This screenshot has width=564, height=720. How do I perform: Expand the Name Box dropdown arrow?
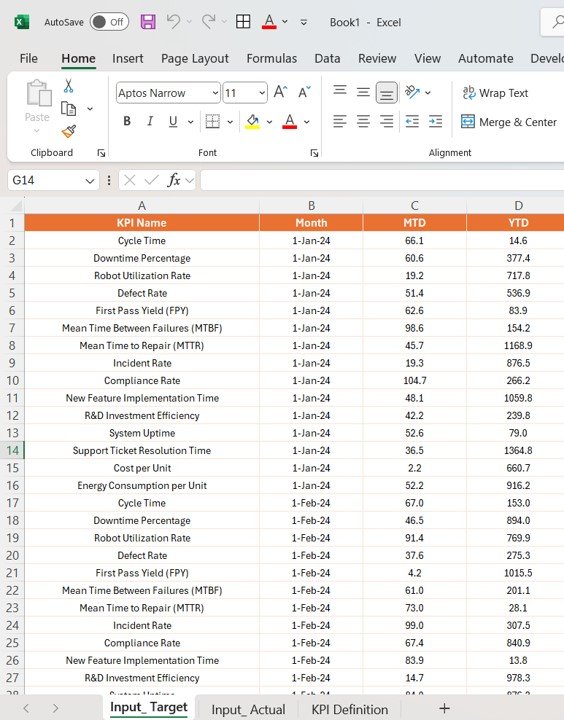(90, 181)
